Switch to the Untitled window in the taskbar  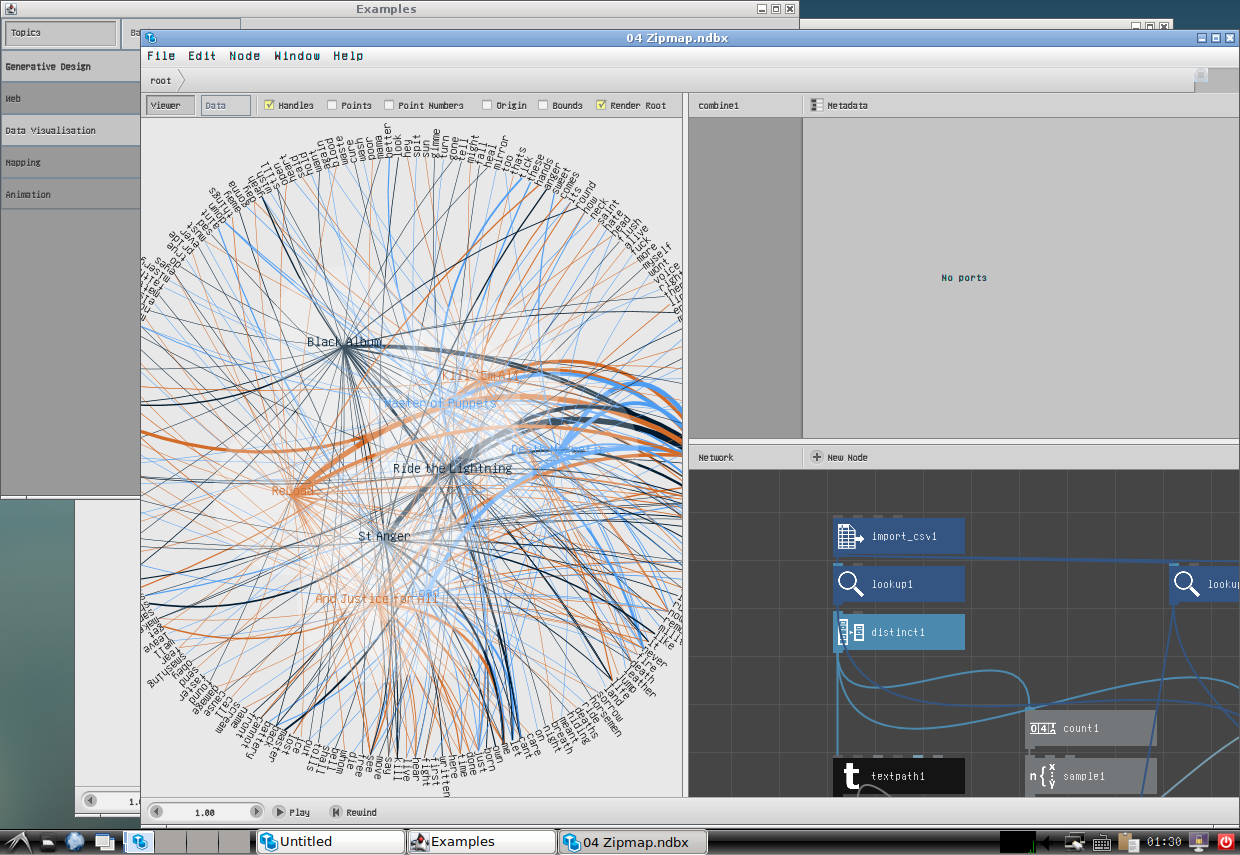click(331, 842)
